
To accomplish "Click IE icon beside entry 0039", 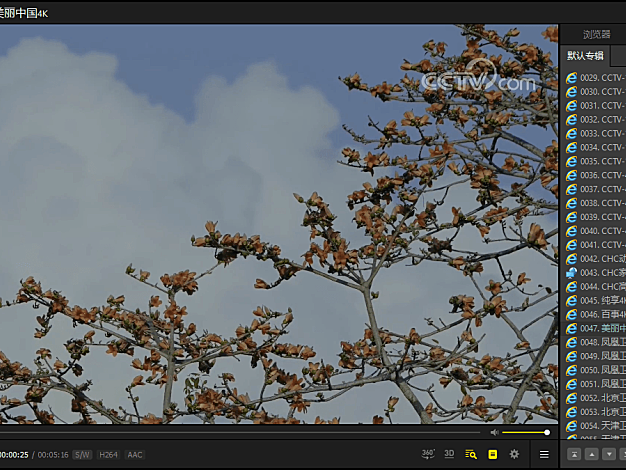I will coord(571,217).
